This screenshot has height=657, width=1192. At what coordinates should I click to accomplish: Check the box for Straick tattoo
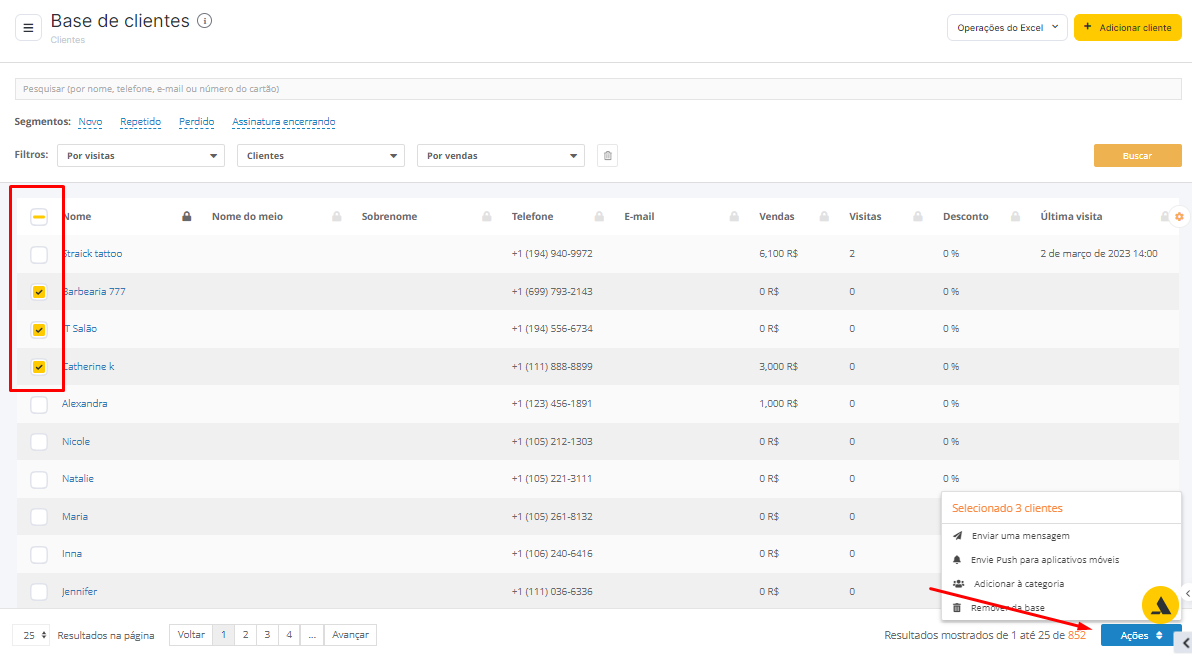[x=39, y=254]
